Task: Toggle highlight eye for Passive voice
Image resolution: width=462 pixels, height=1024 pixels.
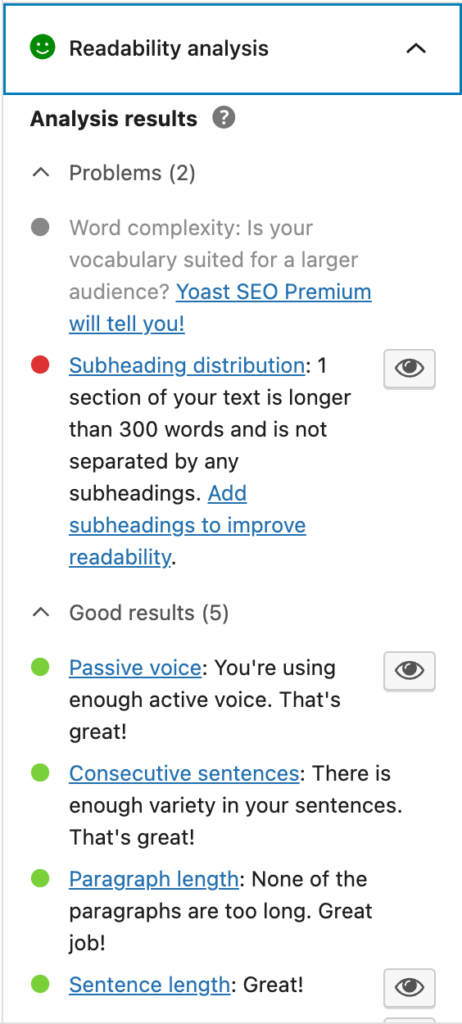Action: [409, 671]
